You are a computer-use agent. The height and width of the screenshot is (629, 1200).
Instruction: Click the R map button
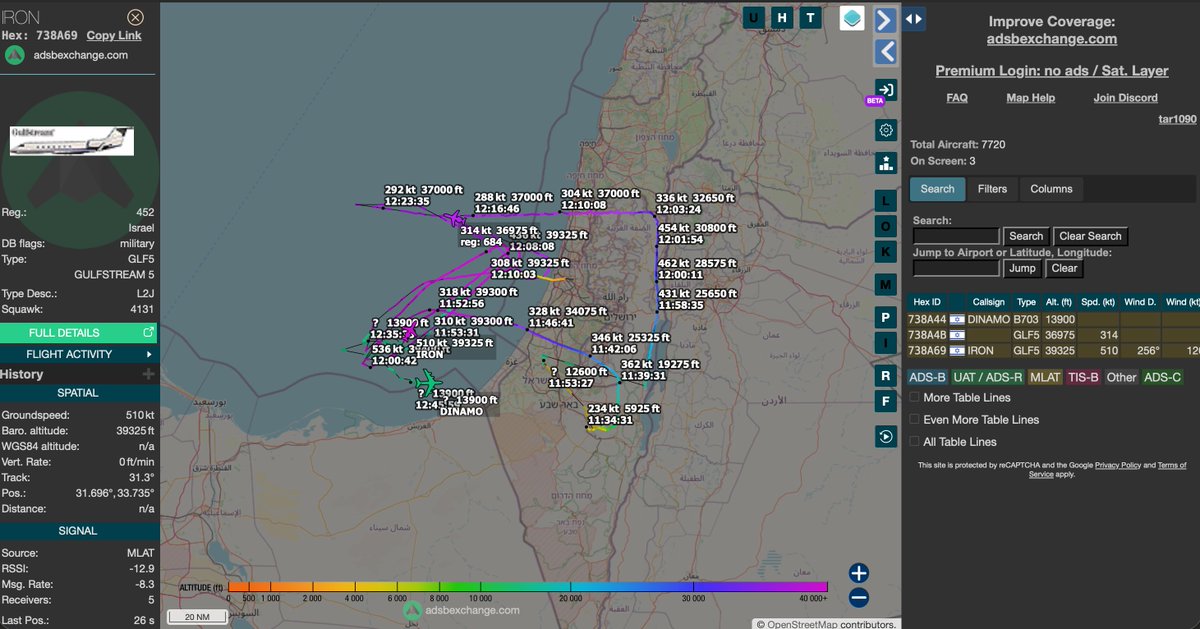[885, 376]
